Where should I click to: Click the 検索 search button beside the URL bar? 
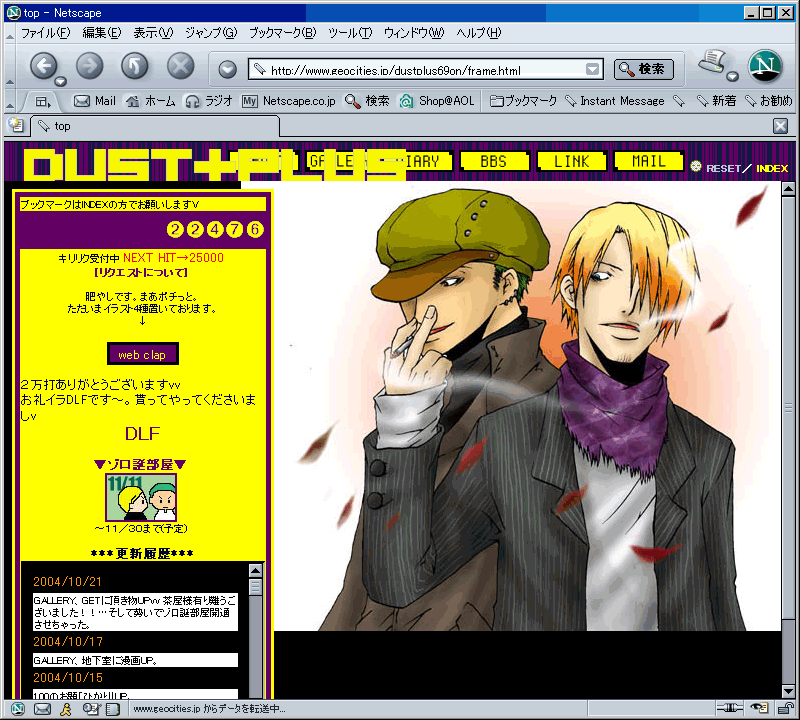pos(643,69)
